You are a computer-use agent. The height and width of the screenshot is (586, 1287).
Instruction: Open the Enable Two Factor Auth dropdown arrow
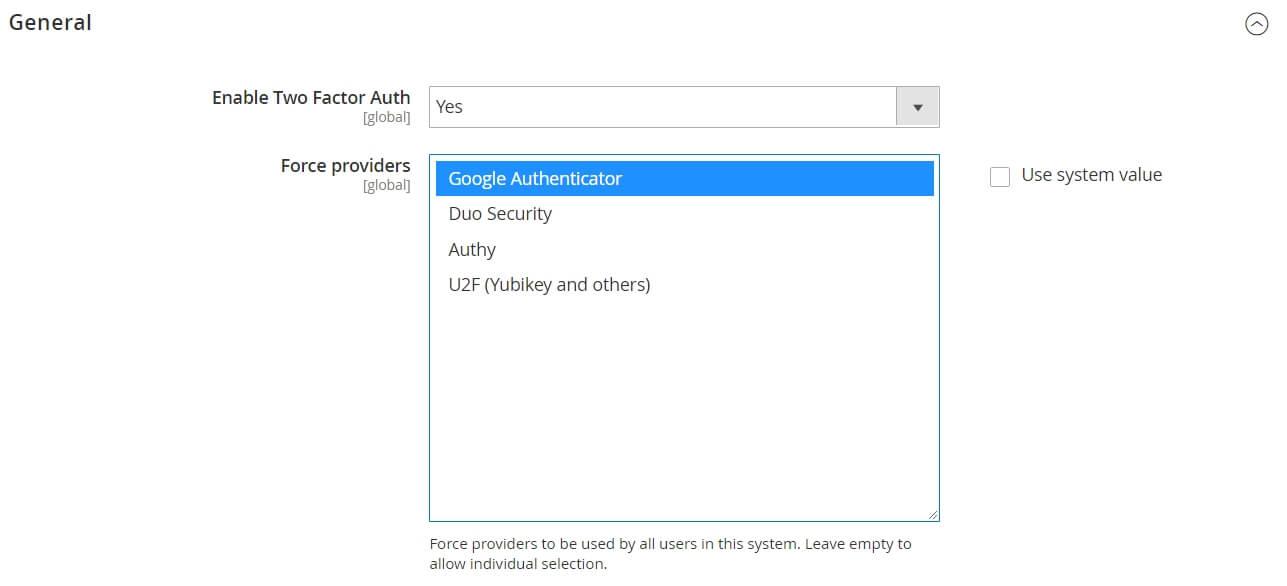point(917,107)
